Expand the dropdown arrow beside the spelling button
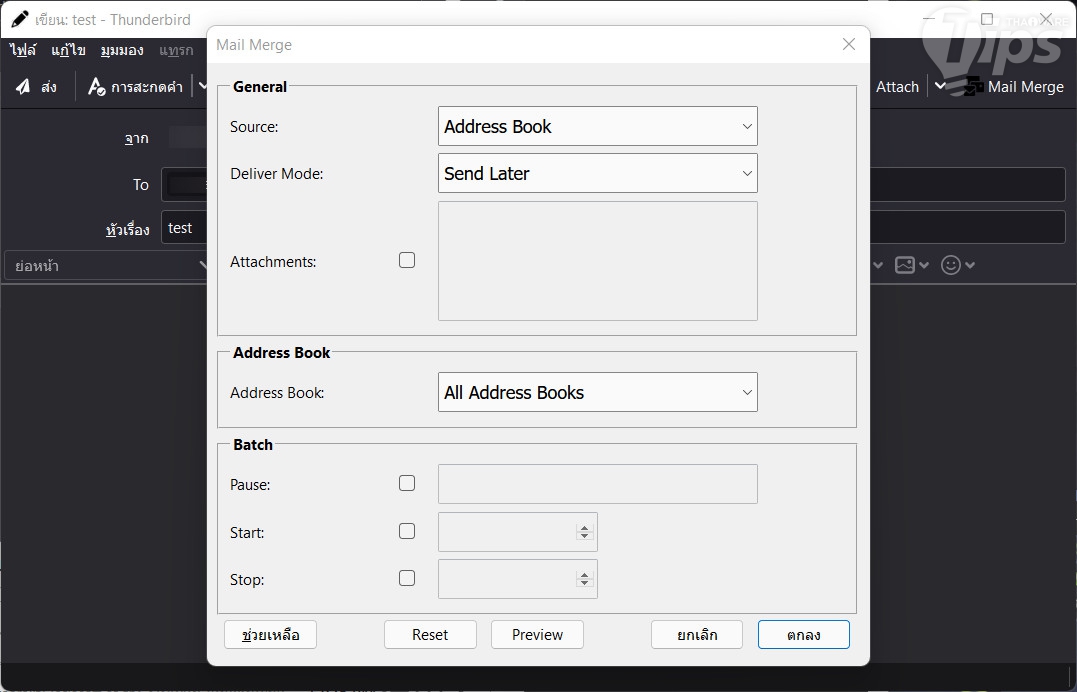The width and height of the screenshot is (1077, 692). [202, 87]
